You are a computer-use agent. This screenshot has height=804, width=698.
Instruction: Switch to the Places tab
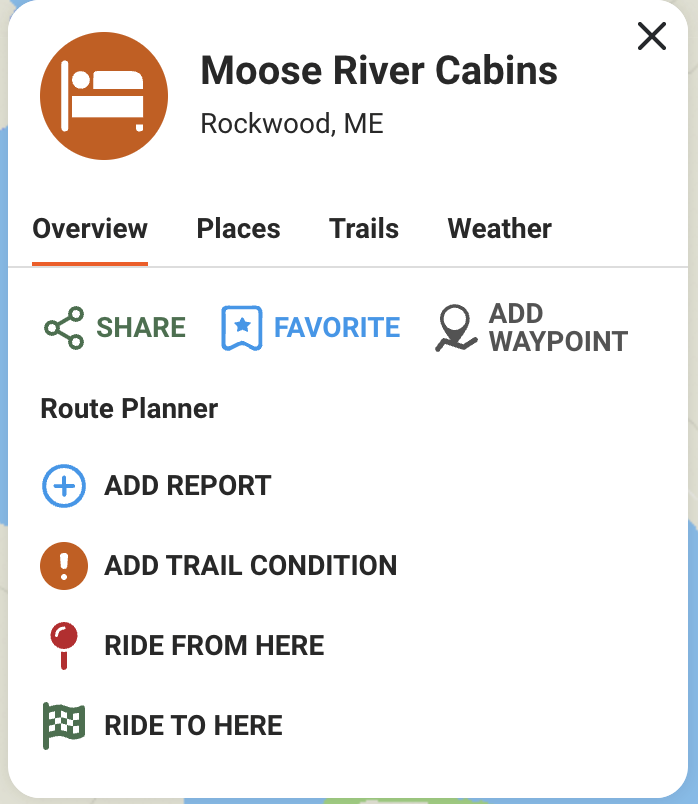238,229
